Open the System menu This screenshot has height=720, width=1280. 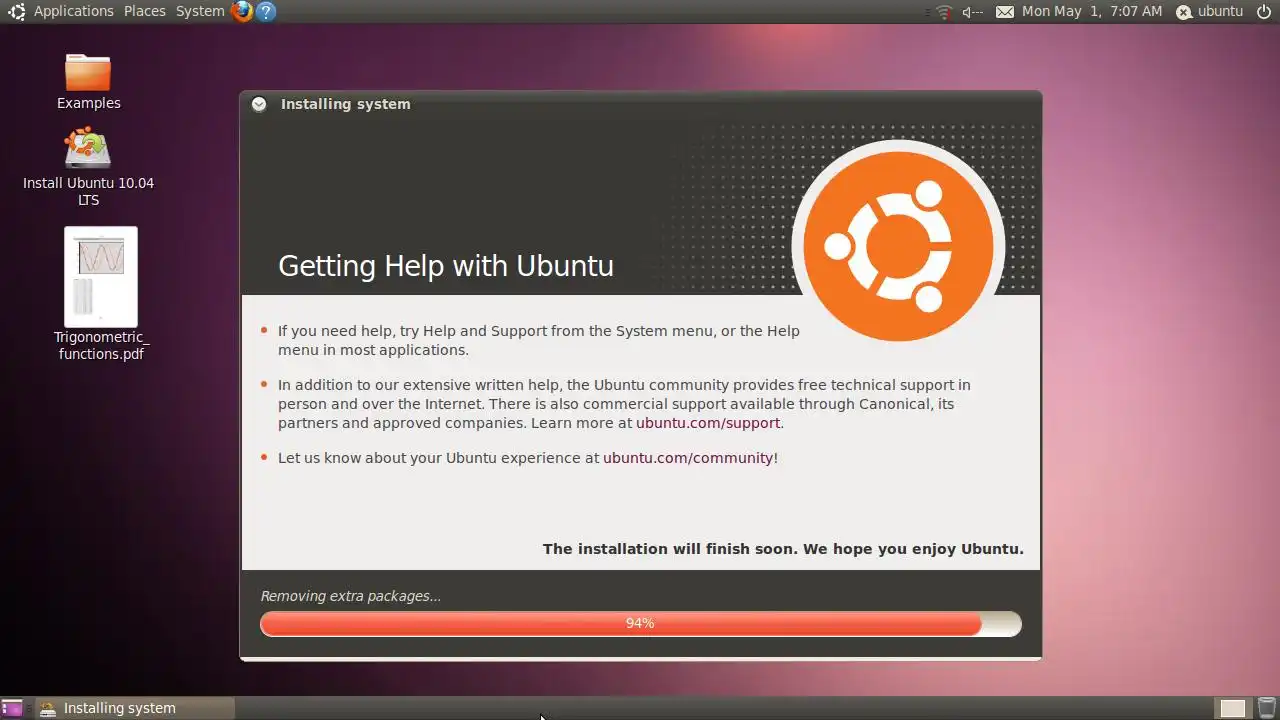coord(200,11)
